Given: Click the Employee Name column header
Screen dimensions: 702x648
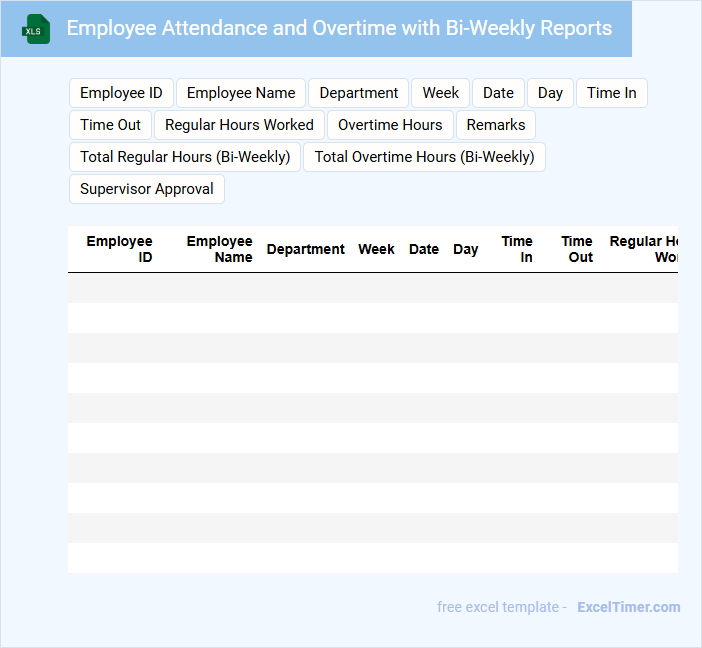Looking at the screenshot, I should tap(220, 249).
